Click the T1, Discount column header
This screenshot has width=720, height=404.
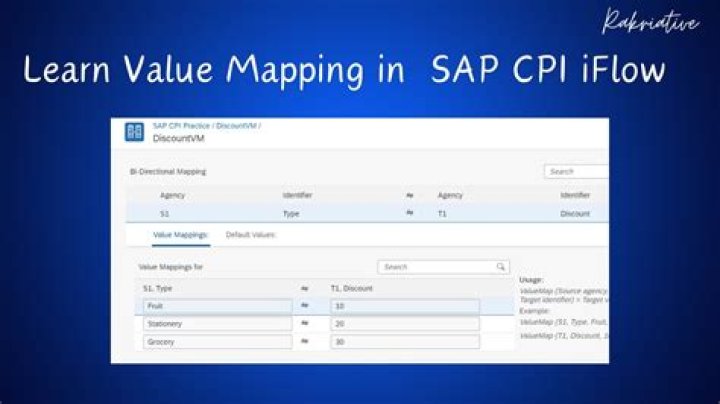tap(352, 288)
